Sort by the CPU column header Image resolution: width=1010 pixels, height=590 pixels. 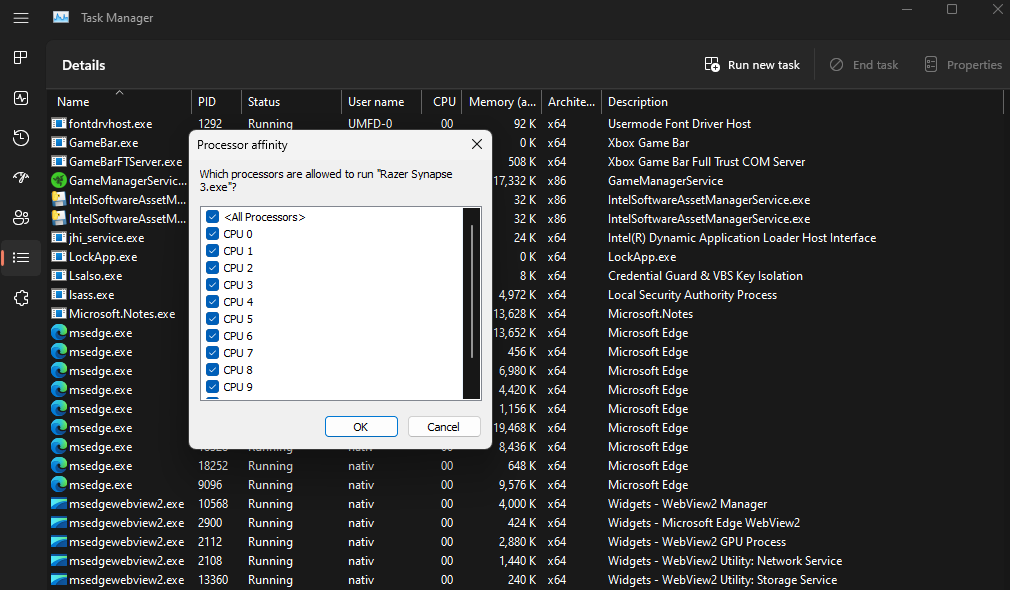click(x=442, y=102)
